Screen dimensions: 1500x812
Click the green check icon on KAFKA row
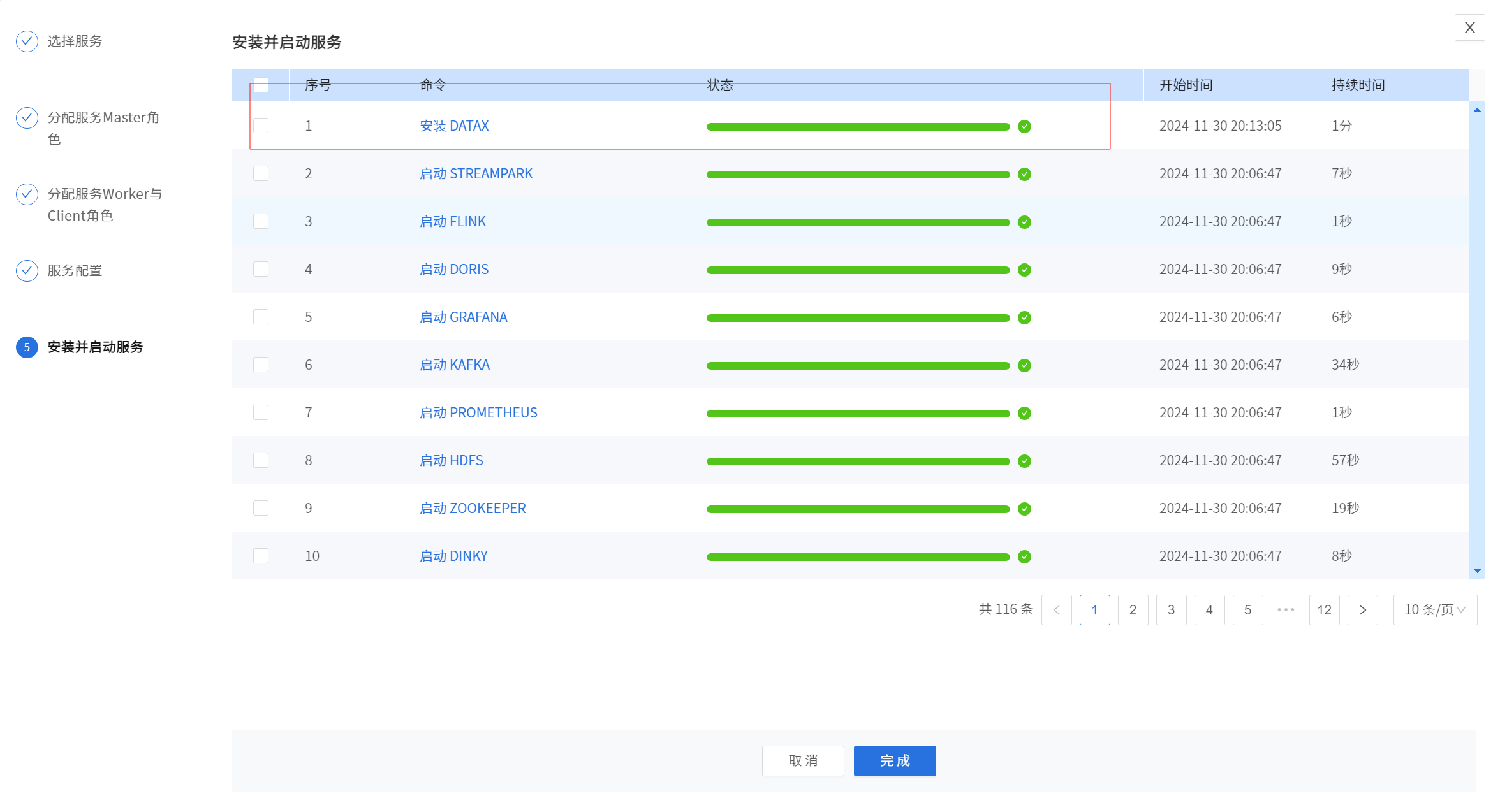tap(1024, 365)
